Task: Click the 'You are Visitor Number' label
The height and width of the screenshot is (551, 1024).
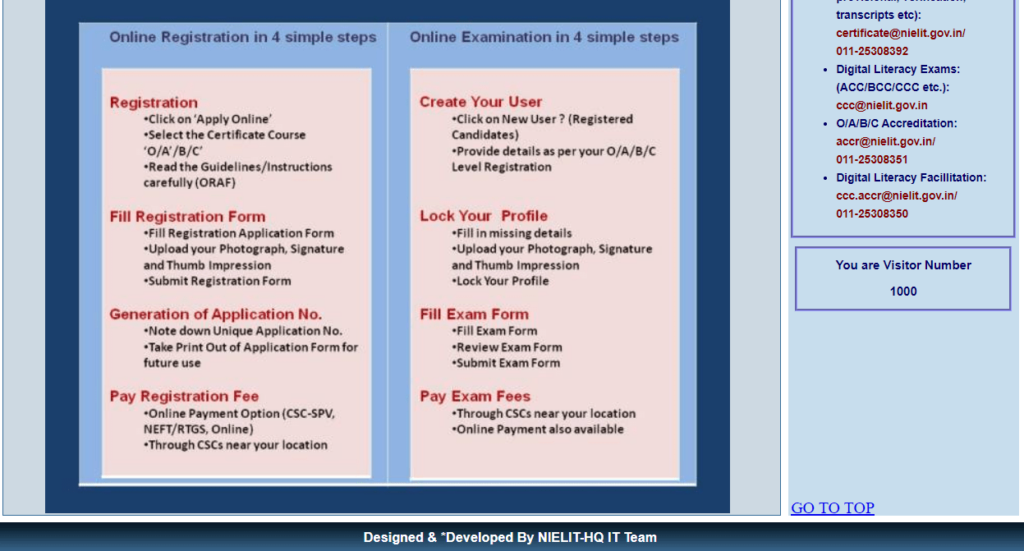Action: point(903,265)
